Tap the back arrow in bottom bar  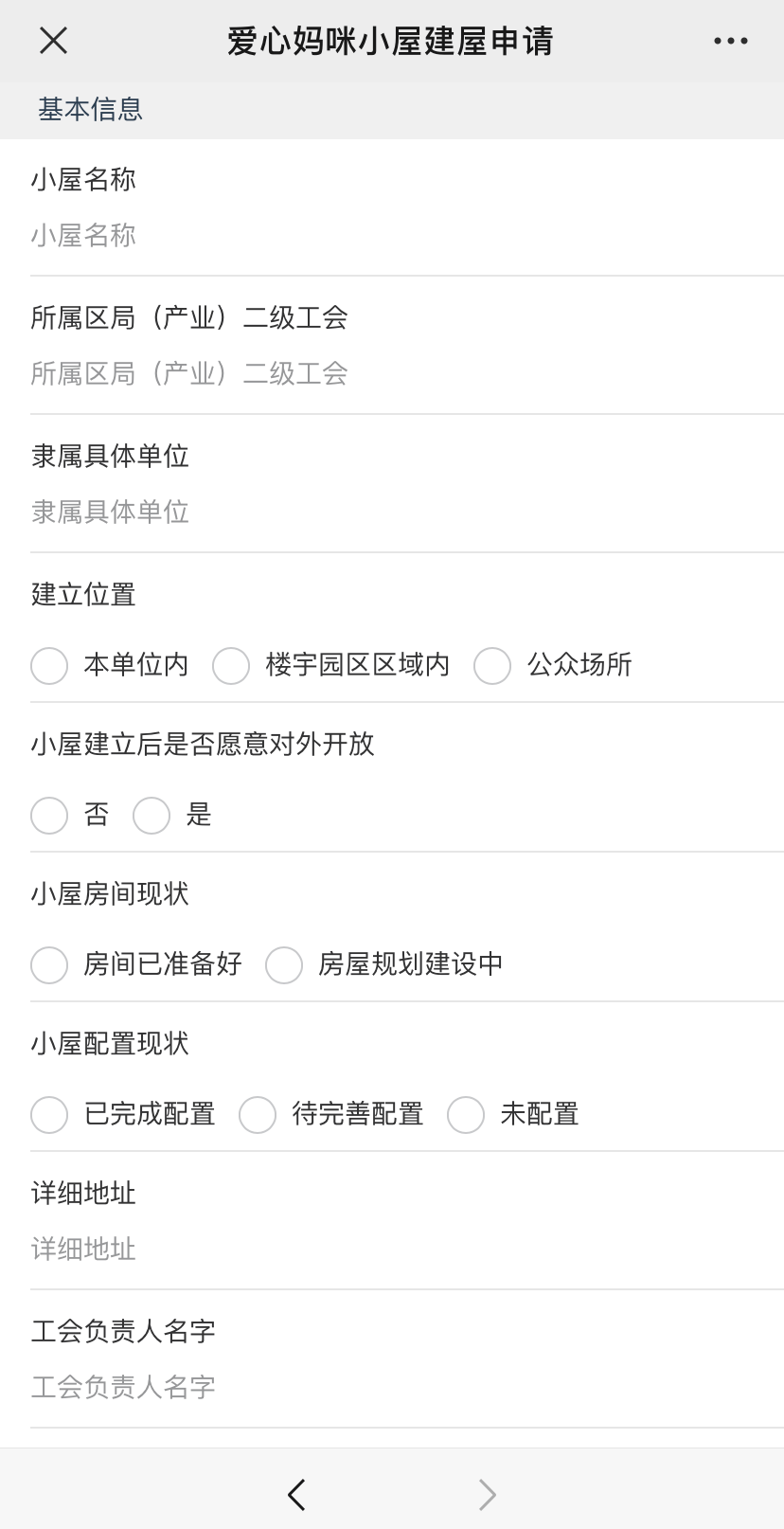296,1495
